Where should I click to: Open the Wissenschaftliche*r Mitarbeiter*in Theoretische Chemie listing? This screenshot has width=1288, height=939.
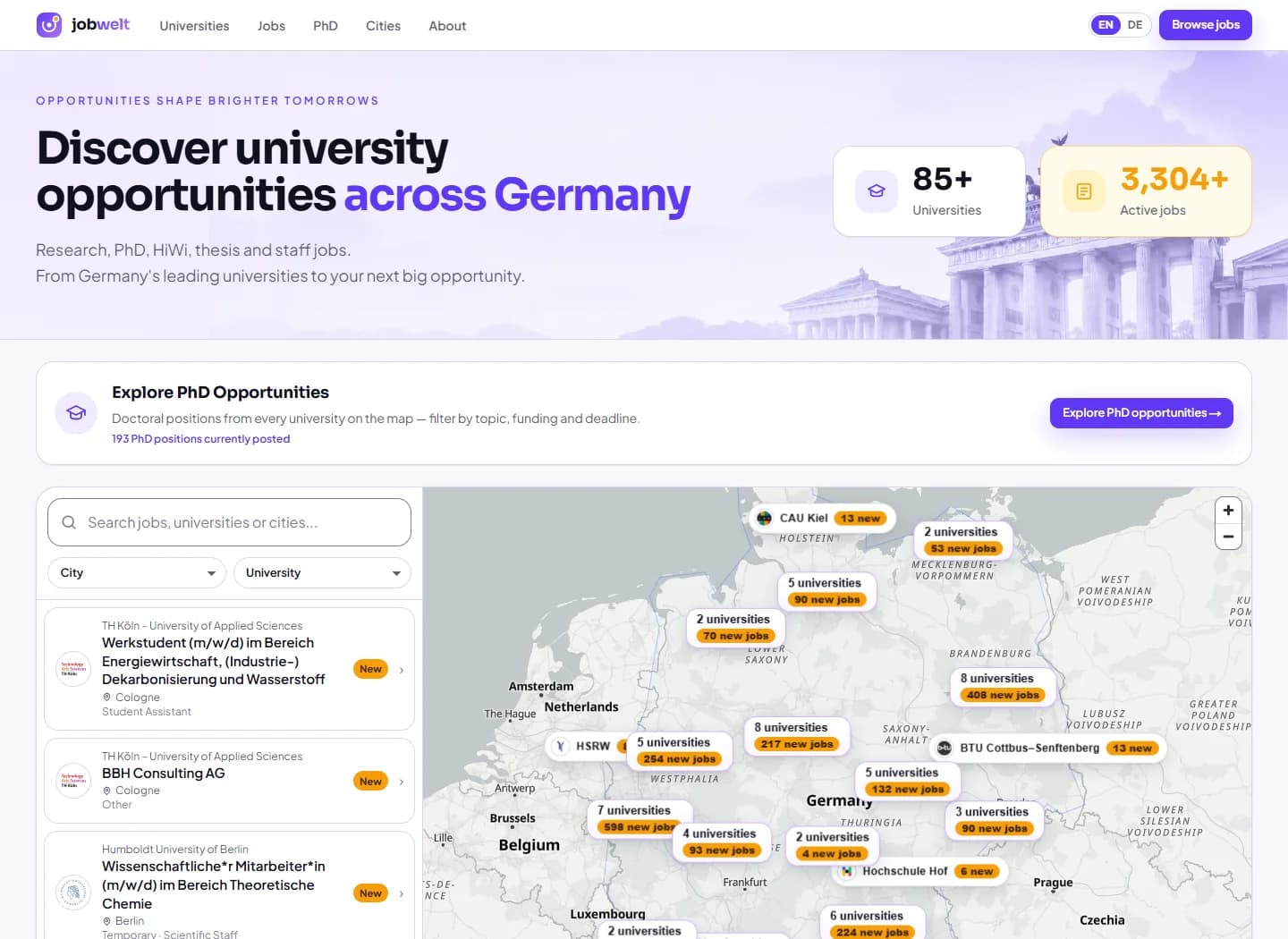coord(229,885)
